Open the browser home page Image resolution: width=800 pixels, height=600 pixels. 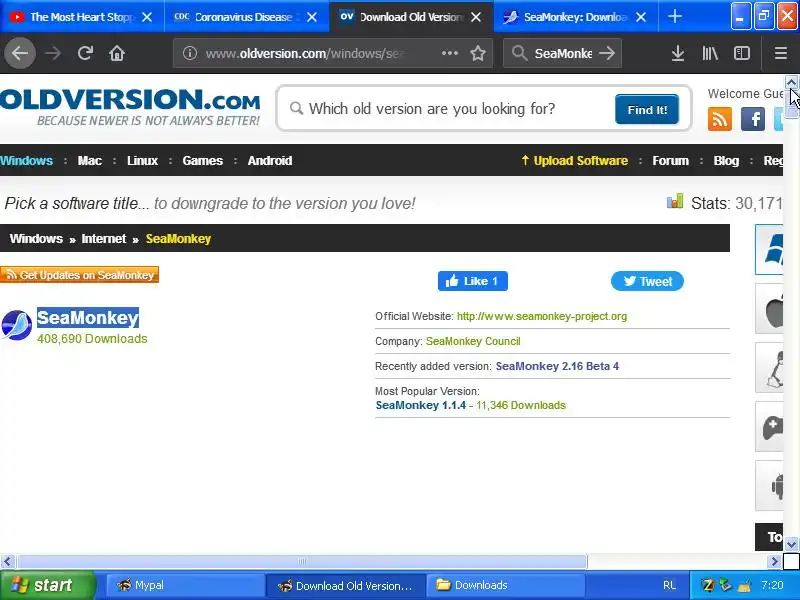click(x=117, y=53)
